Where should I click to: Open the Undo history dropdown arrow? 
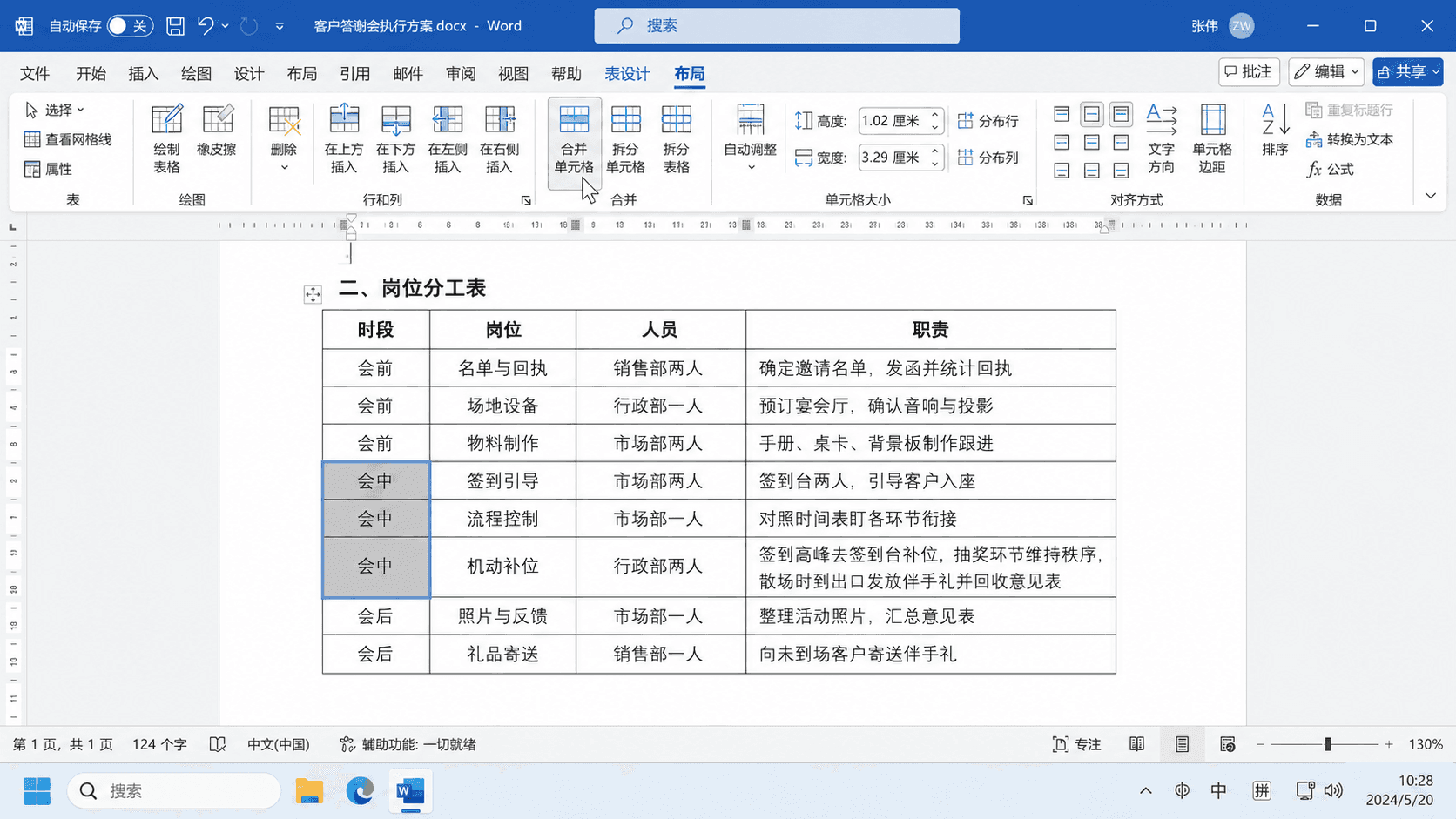tap(226, 26)
